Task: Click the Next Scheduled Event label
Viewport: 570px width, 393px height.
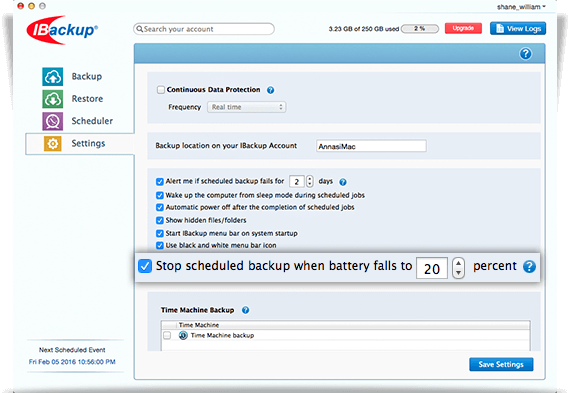Action: [72, 350]
